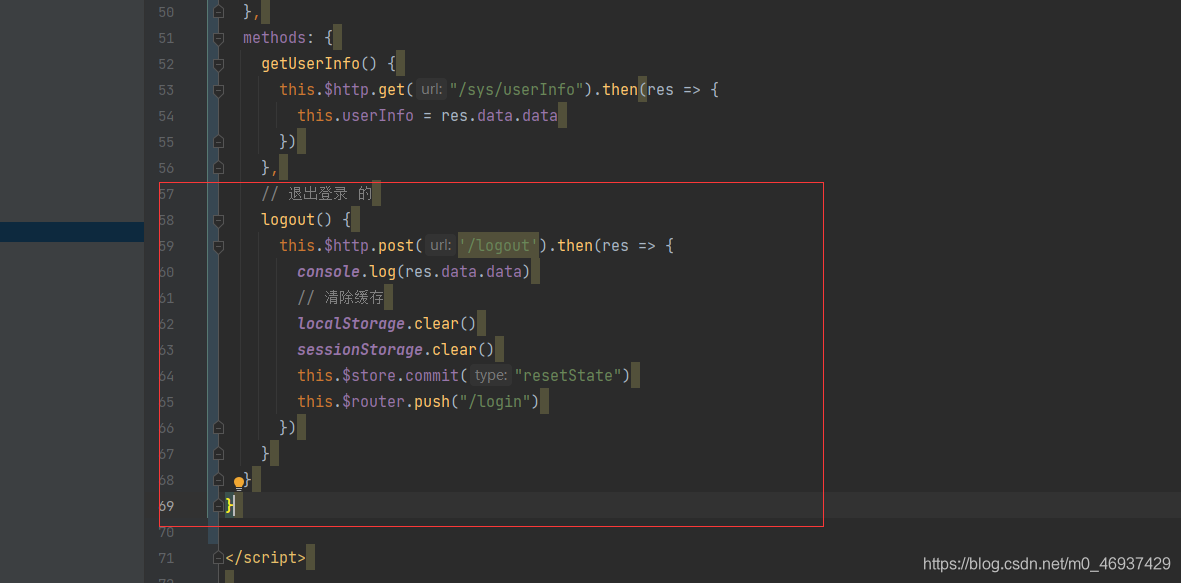Click line number 71 in gutter

[166, 557]
